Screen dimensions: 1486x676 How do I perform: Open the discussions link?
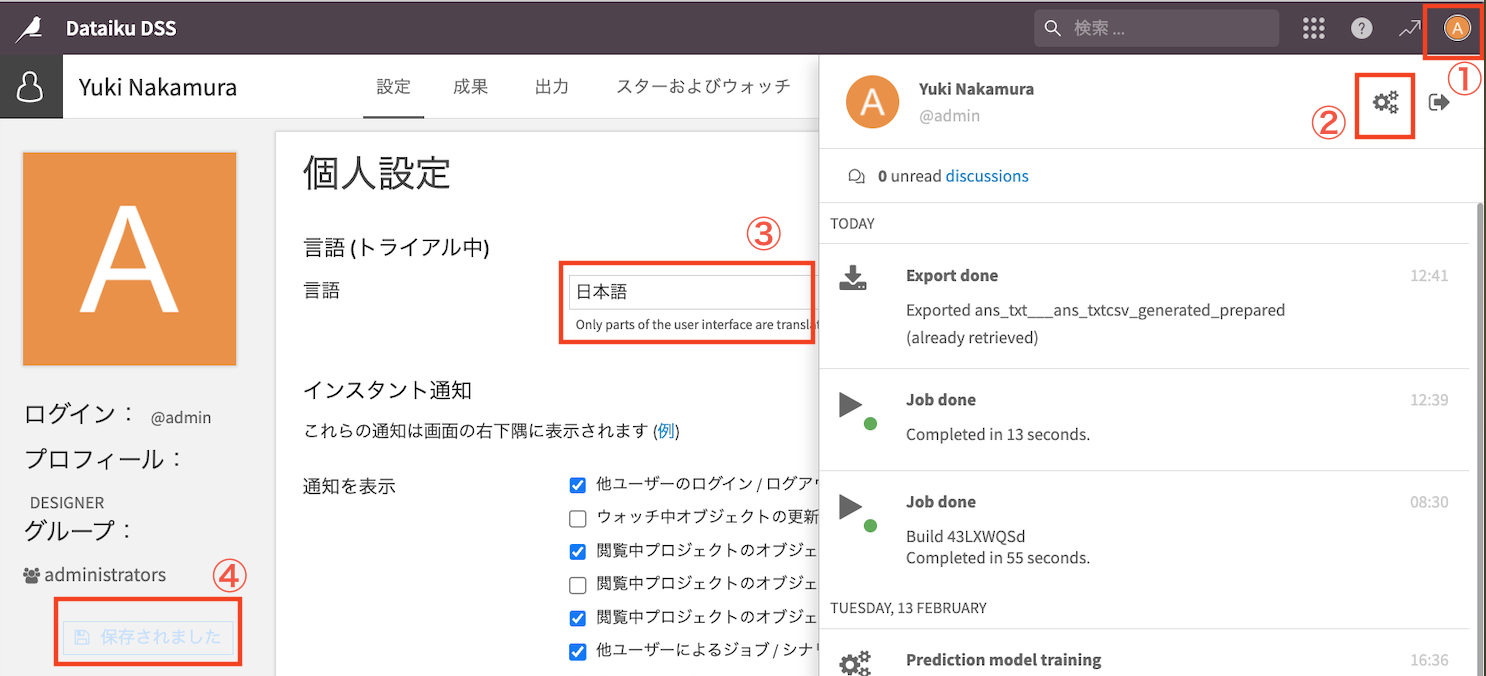pyautogui.click(x=987, y=176)
